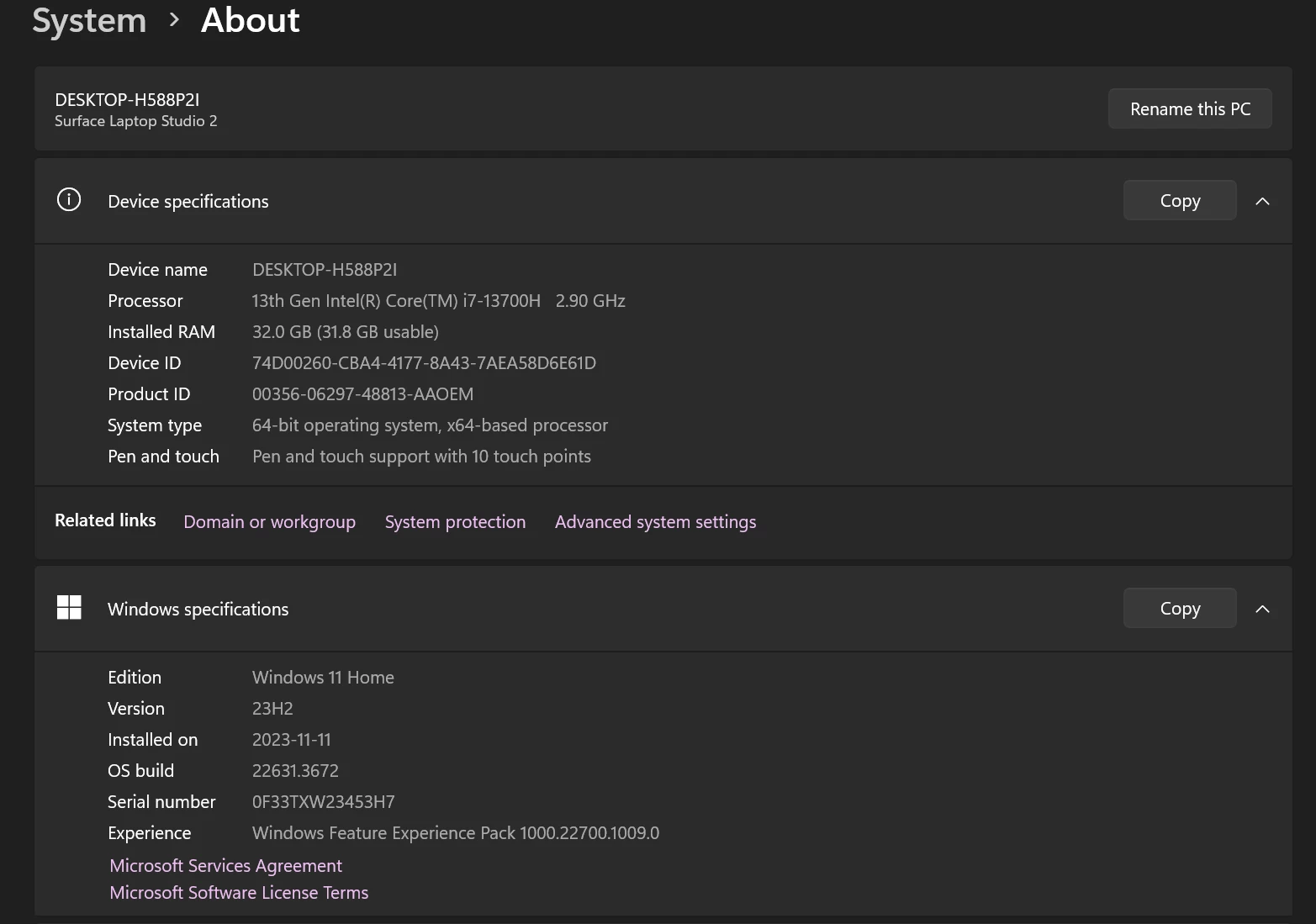The image size is (1316, 924).
Task: Open the Microsoft Services Agreement link
Action: 226,865
